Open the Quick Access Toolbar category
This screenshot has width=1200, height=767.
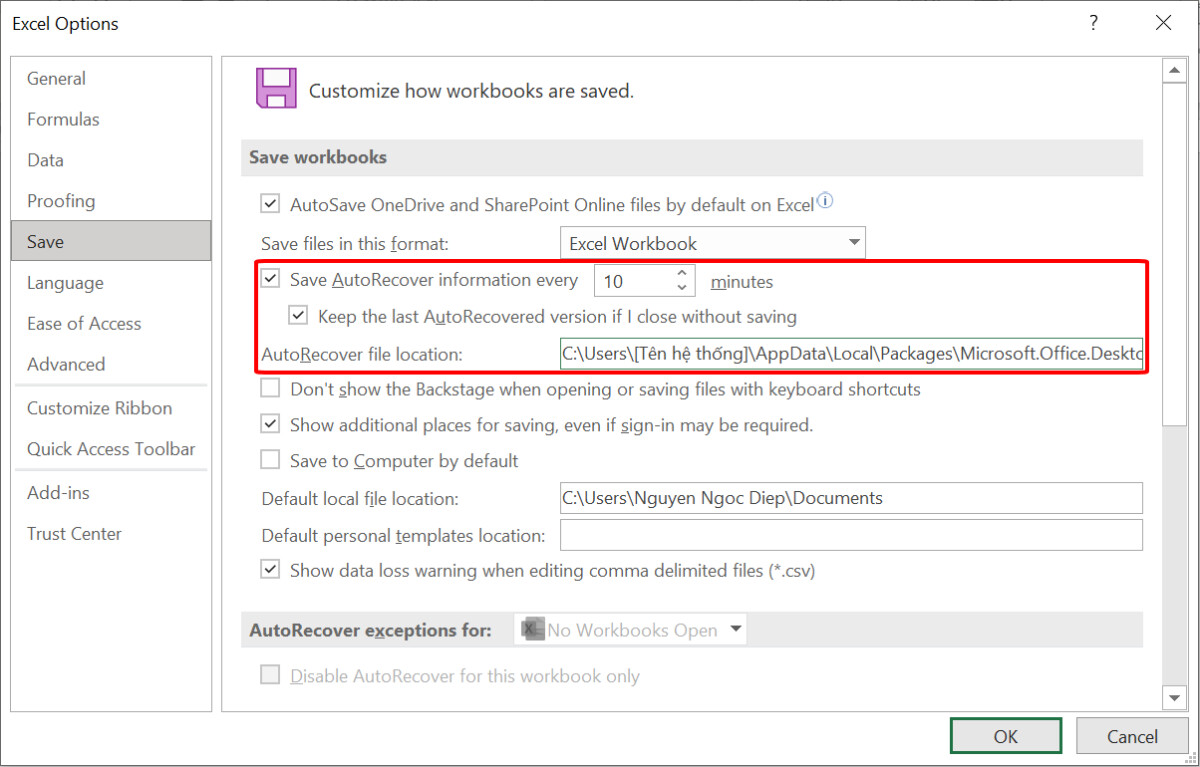[x=111, y=449]
